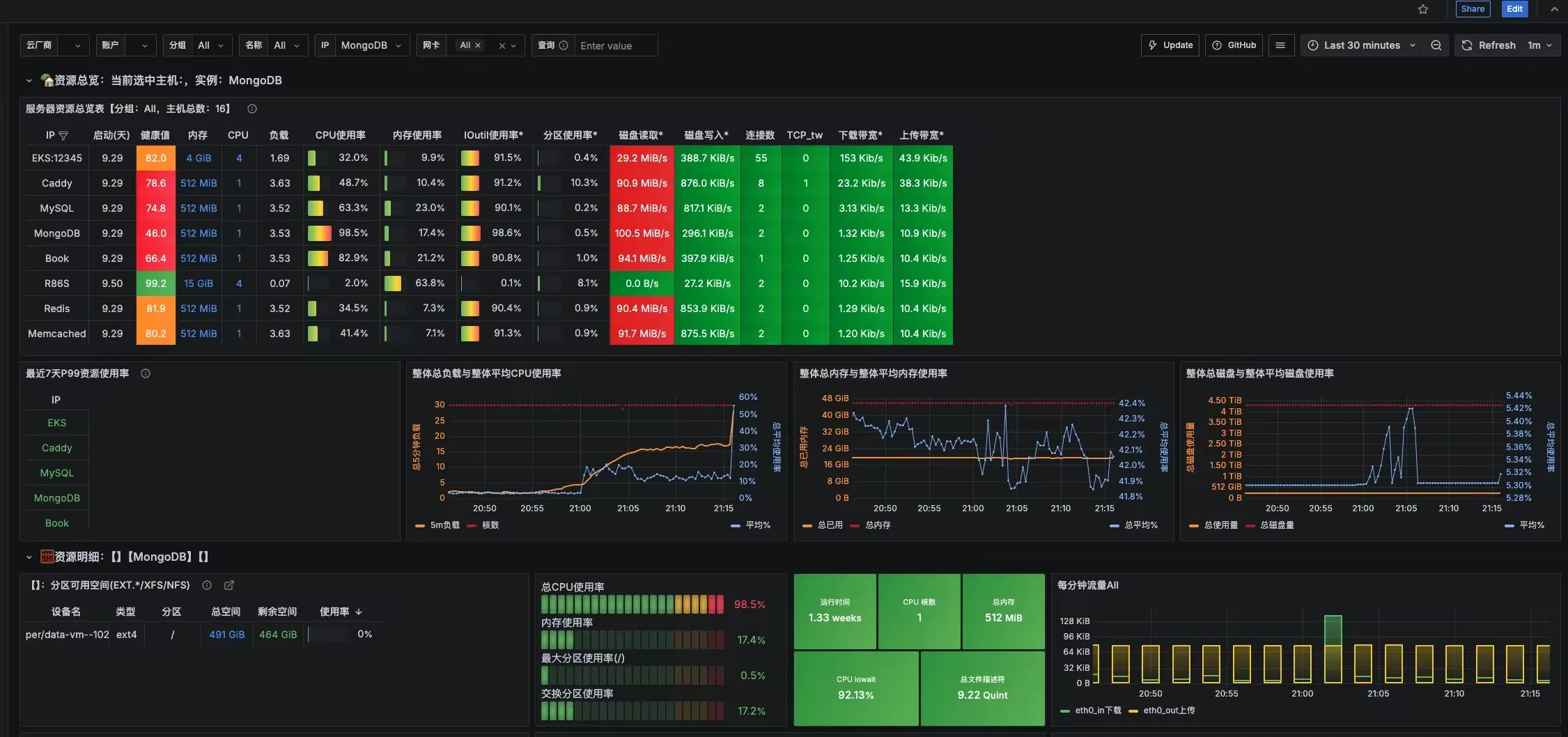1568x737 pixels.
Task: Open the IP MongoDB variable dropdown
Action: (x=371, y=45)
